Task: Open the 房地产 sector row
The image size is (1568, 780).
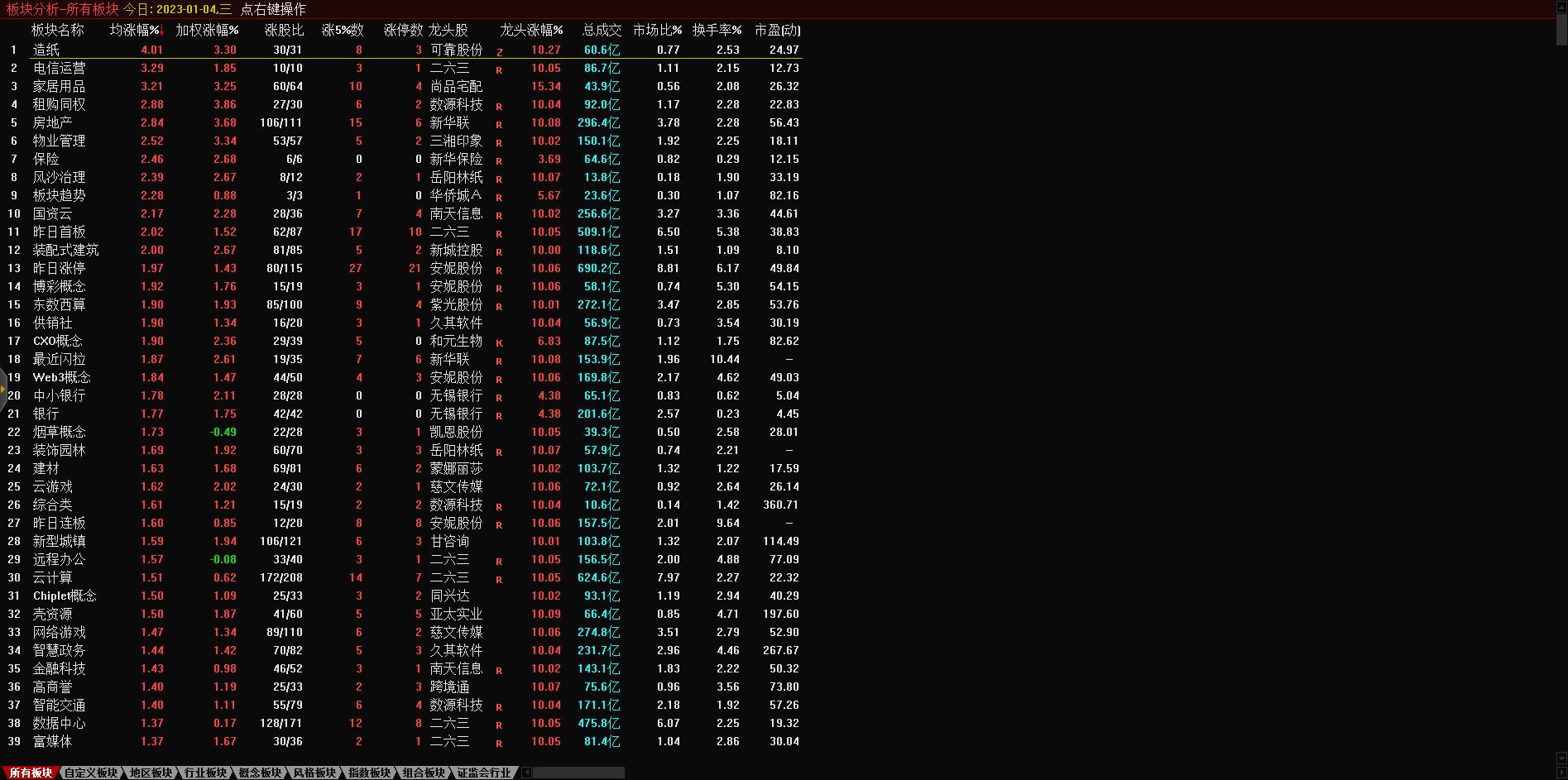Action: pyautogui.click(x=52, y=122)
